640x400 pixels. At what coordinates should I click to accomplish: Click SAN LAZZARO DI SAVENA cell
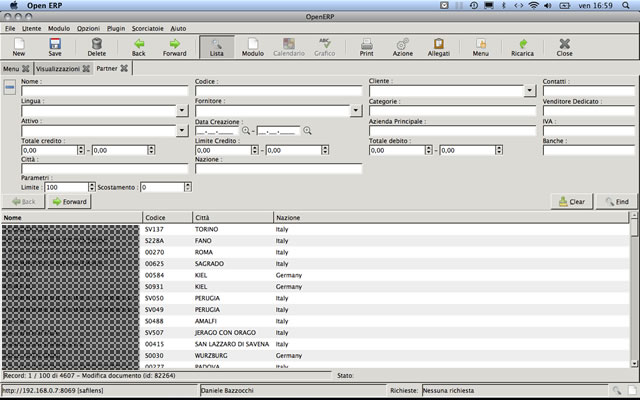232,344
